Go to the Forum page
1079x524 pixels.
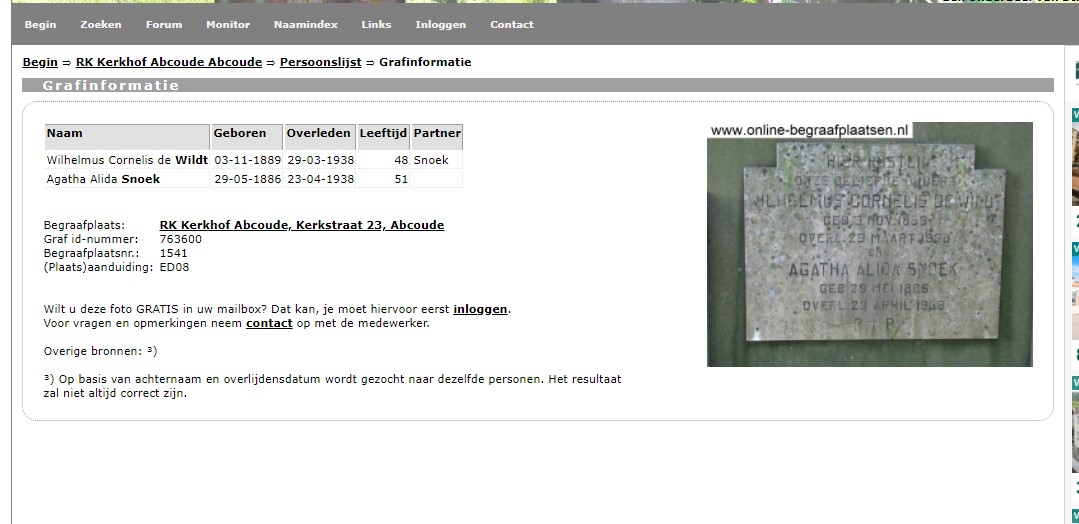coord(164,25)
